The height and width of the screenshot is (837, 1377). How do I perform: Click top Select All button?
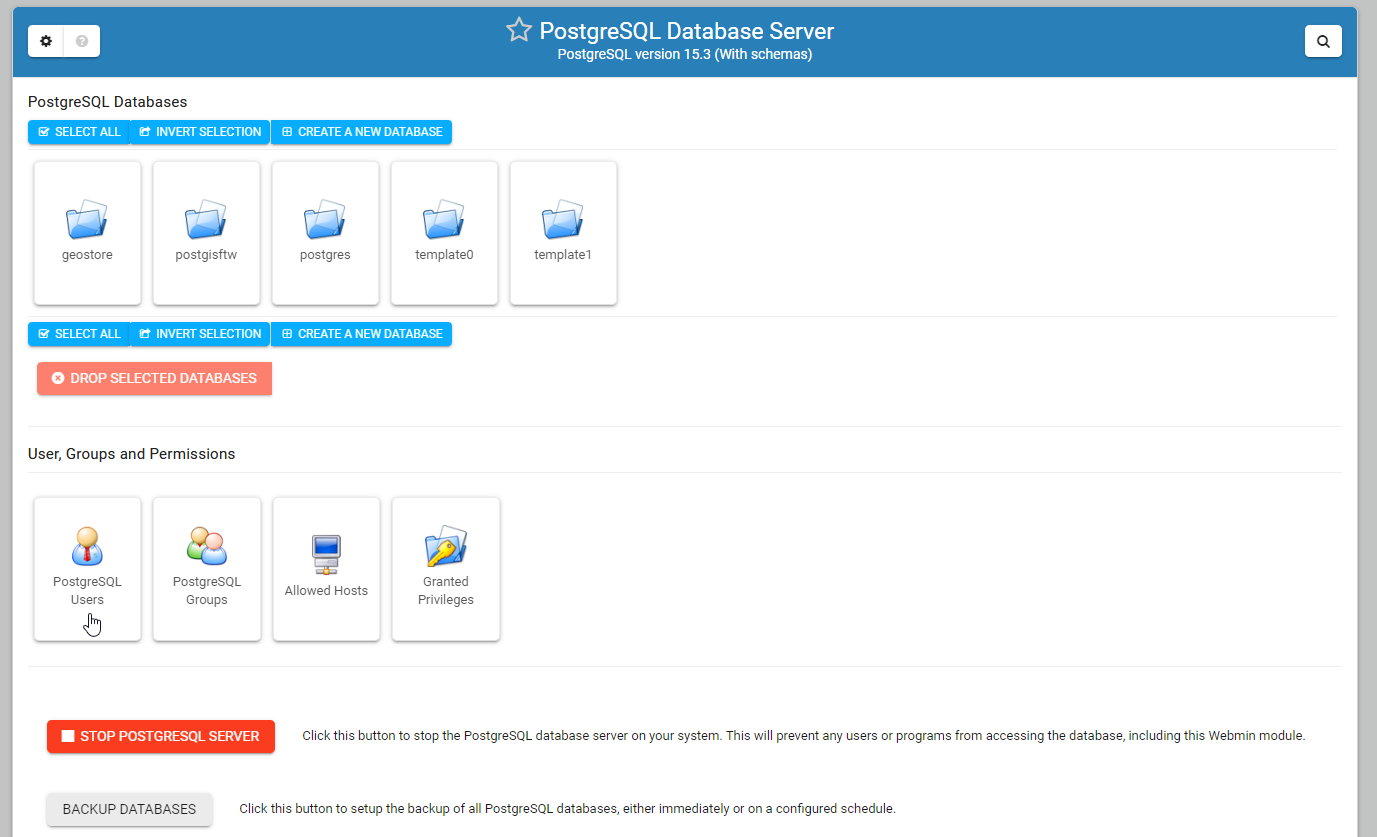click(79, 132)
